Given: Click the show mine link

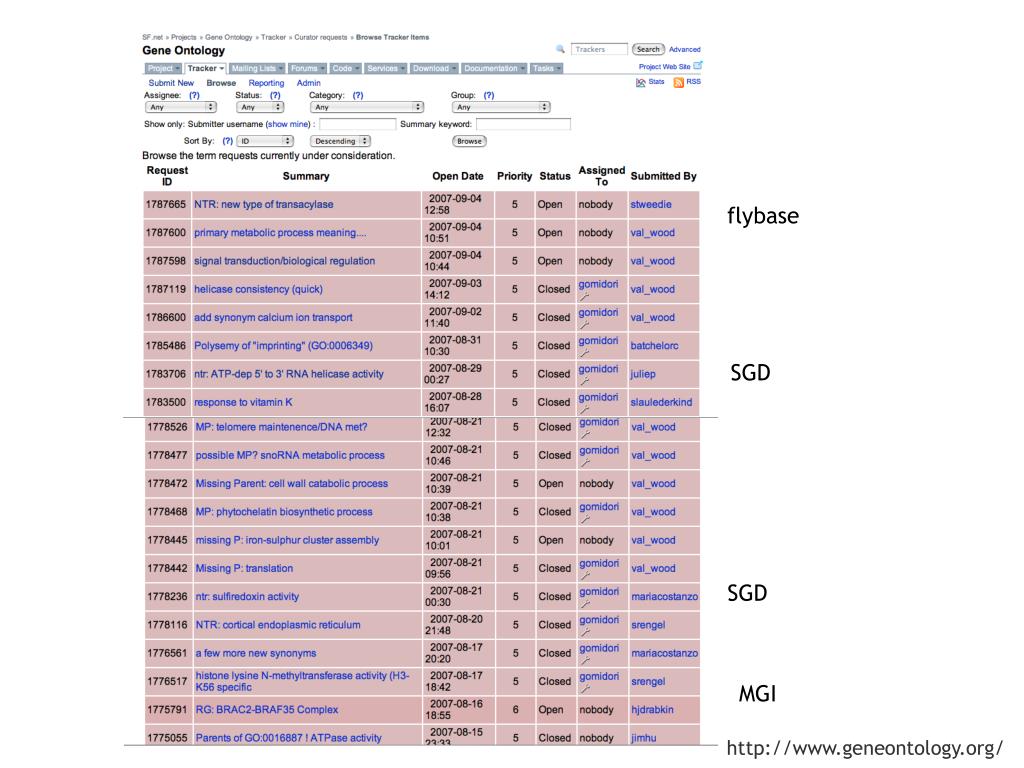Looking at the screenshot, I should [287, 124].
